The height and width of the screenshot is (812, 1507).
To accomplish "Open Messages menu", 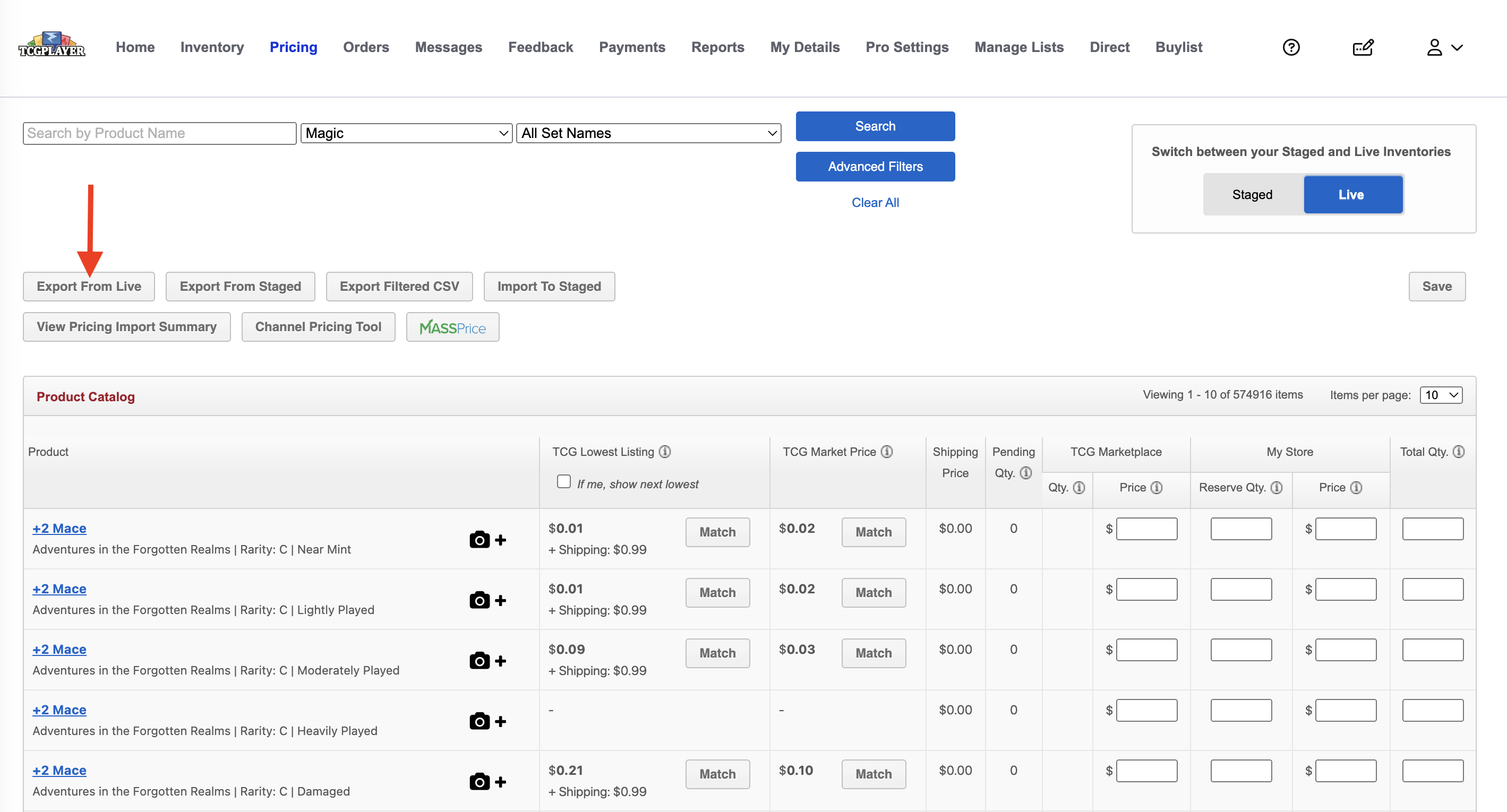I will 448,47.
